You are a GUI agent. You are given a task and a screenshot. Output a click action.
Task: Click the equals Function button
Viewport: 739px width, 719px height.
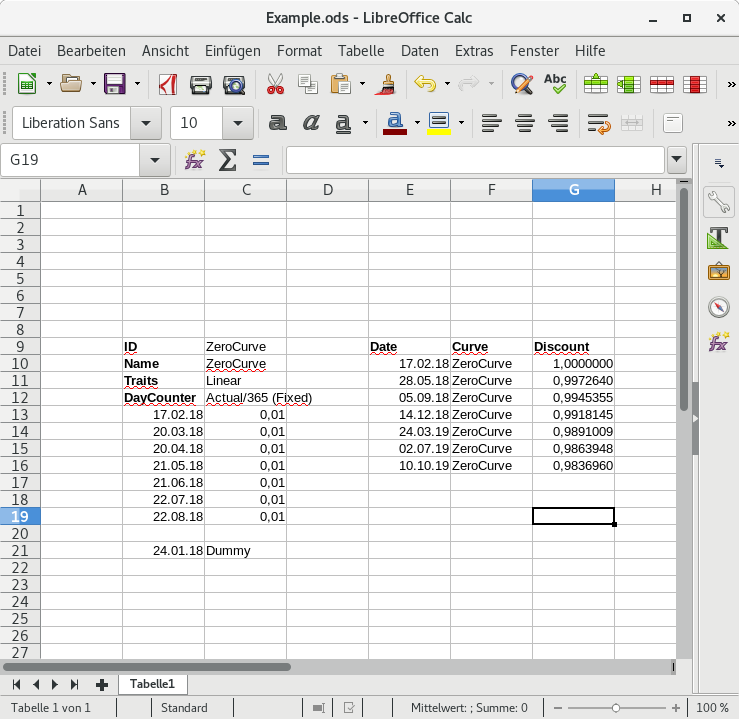tap(261, 160)
